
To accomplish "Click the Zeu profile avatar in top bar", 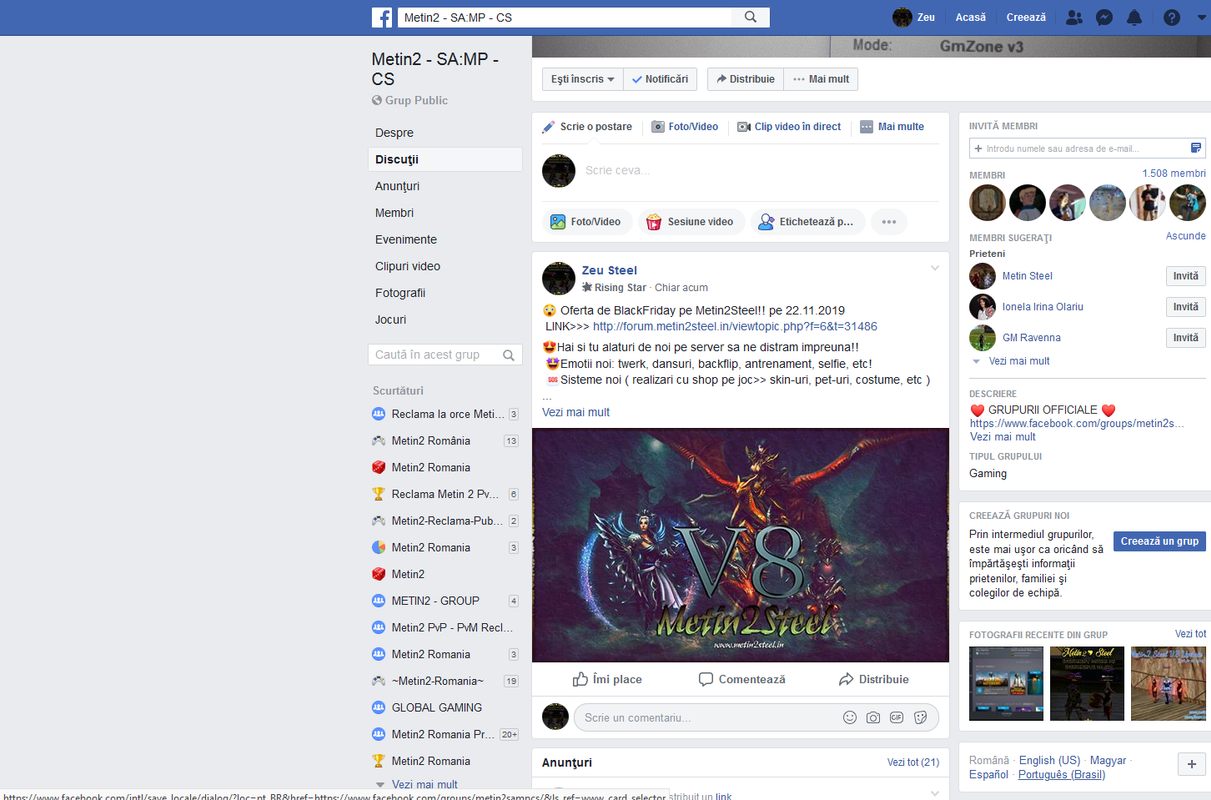I will pyautogui.click(x=902, y=17).
